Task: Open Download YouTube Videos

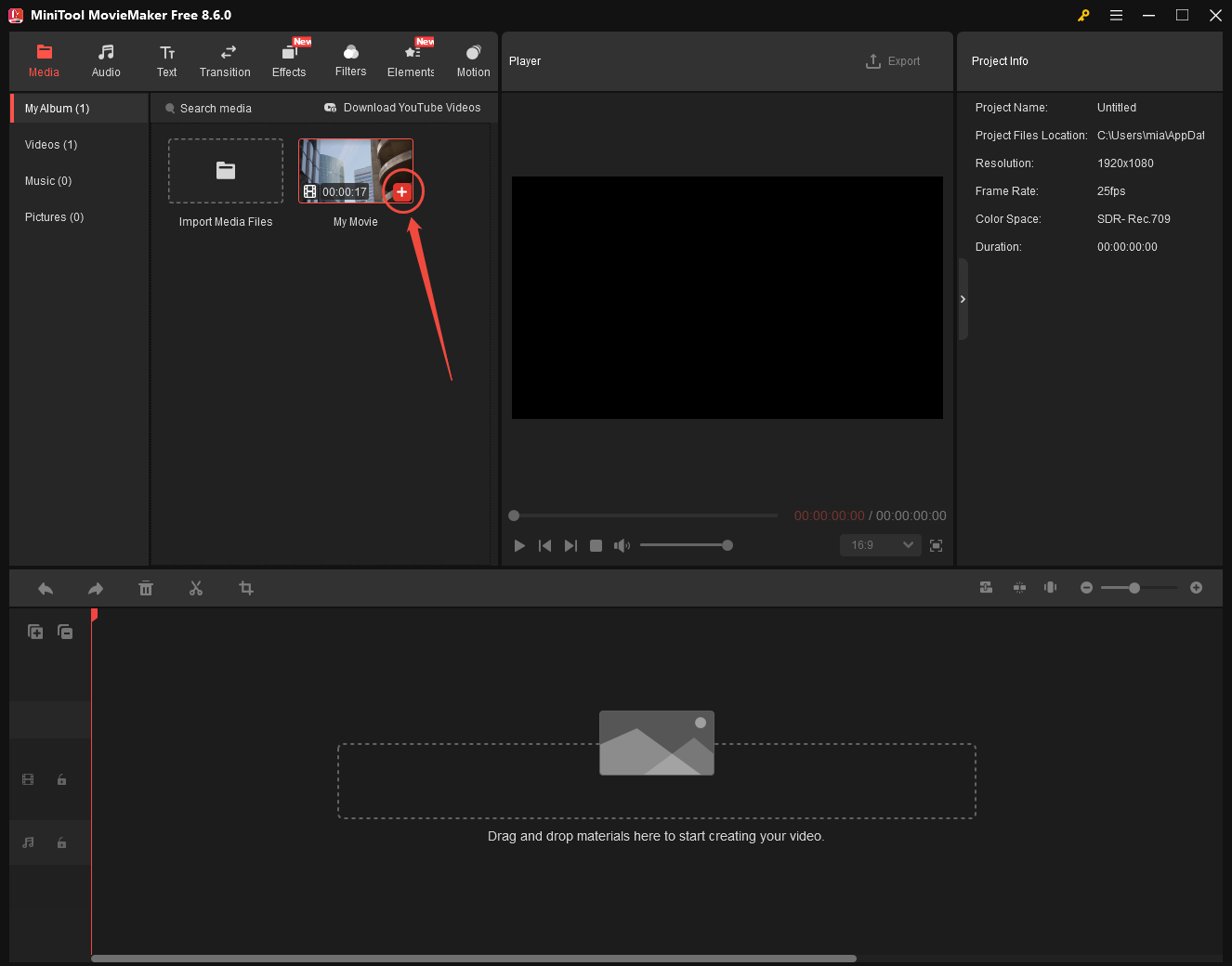Action: (x=402, y=108)
